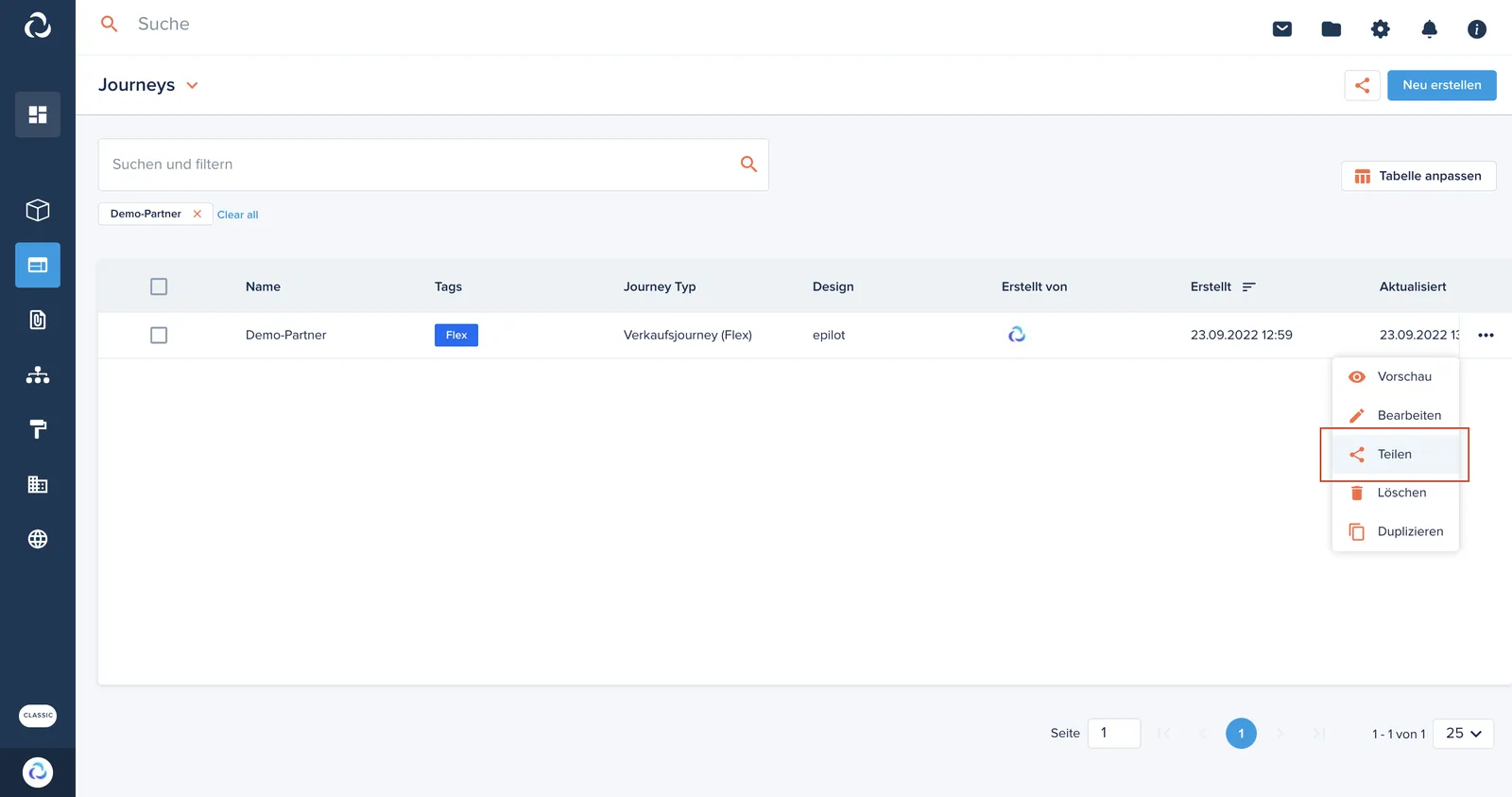Viewport: 1512px width, 797px height.
Task: Open the notifications bell icon
Action: (x=1430, y=29)
